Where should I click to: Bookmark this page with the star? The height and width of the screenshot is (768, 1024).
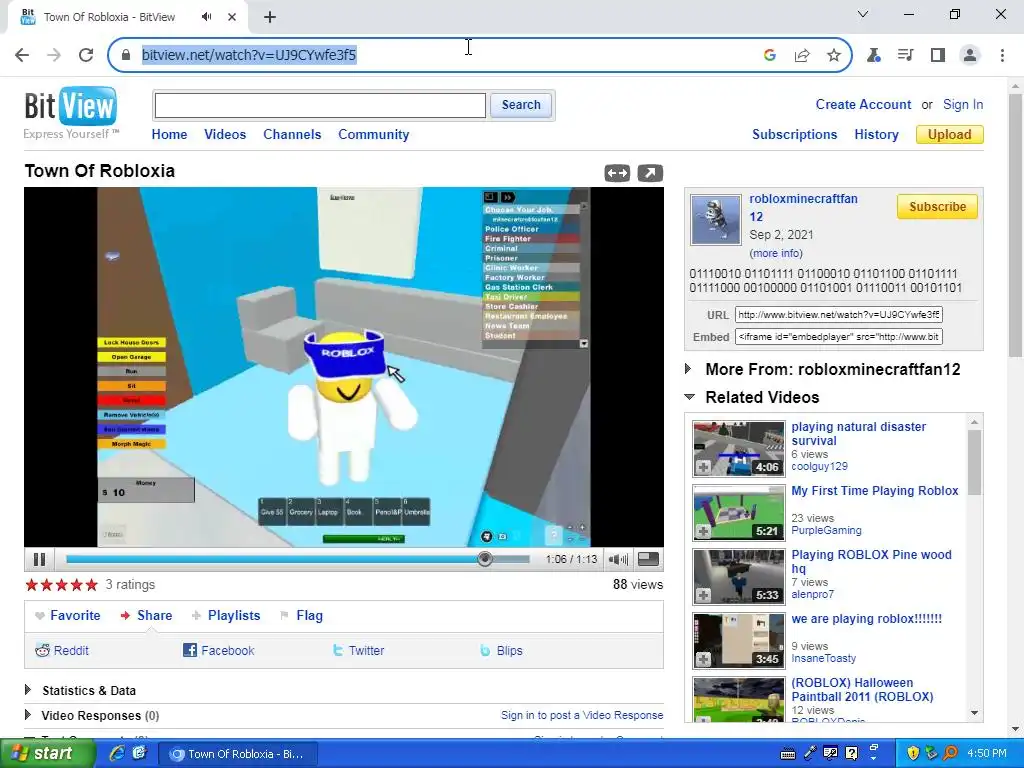tap(833, 55)
